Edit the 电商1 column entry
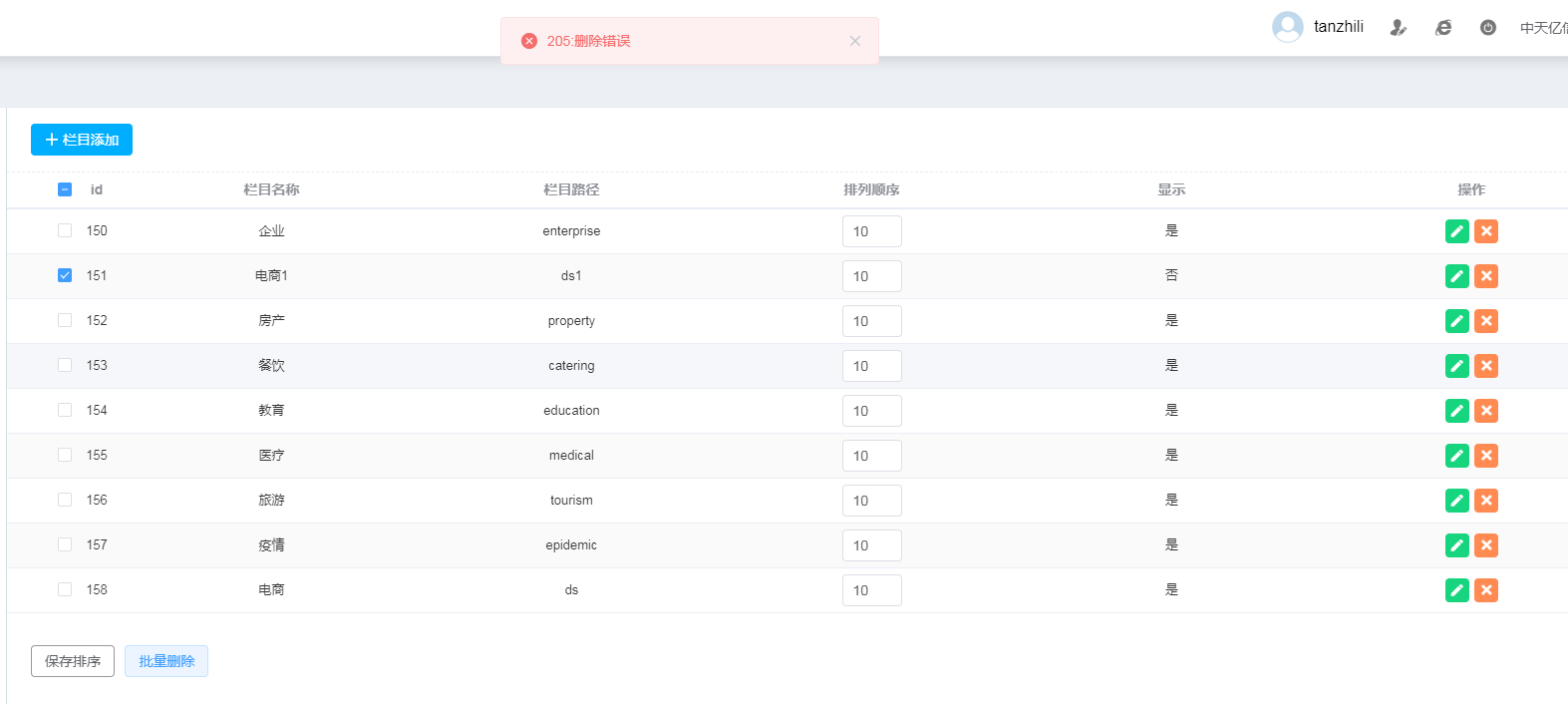 point(1456,276)
